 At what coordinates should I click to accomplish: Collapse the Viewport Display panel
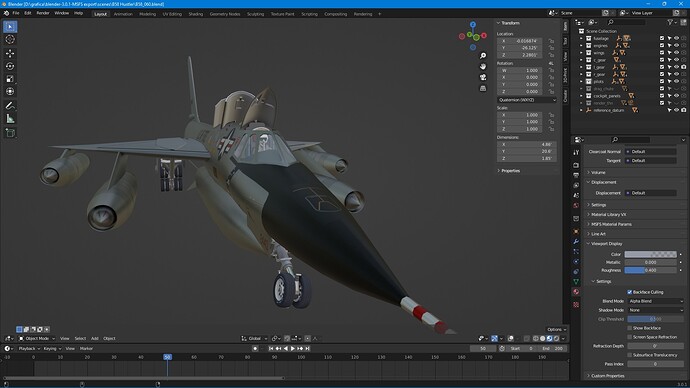click(x=606, y=244)
